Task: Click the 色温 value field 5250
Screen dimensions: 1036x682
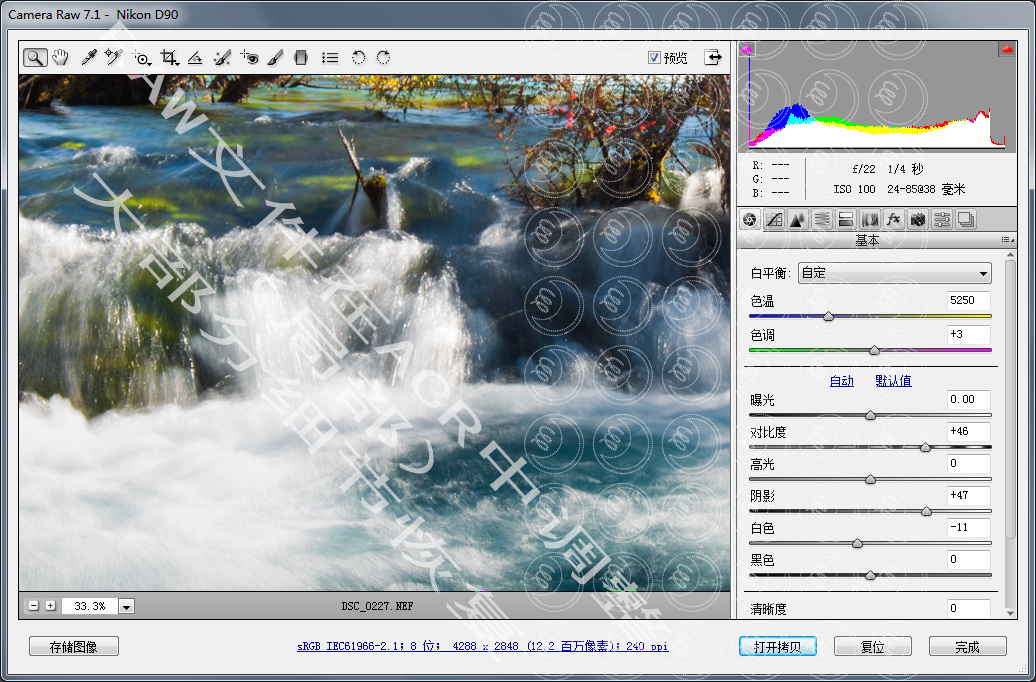Action: pos(969,300)
